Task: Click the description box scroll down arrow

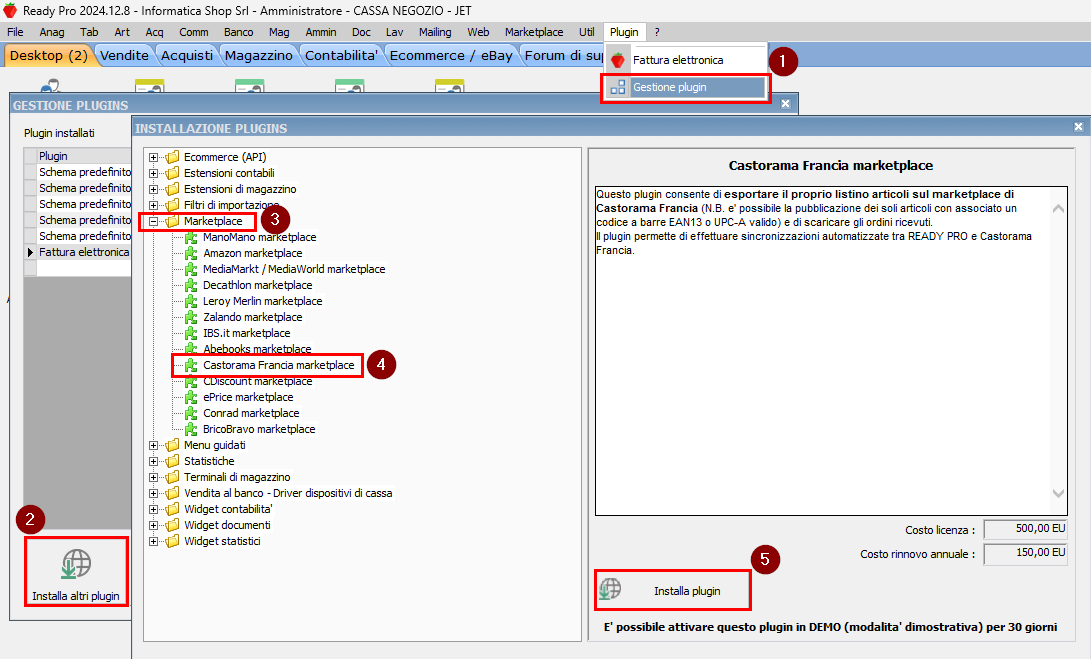Action: (x=1058, y=493)
